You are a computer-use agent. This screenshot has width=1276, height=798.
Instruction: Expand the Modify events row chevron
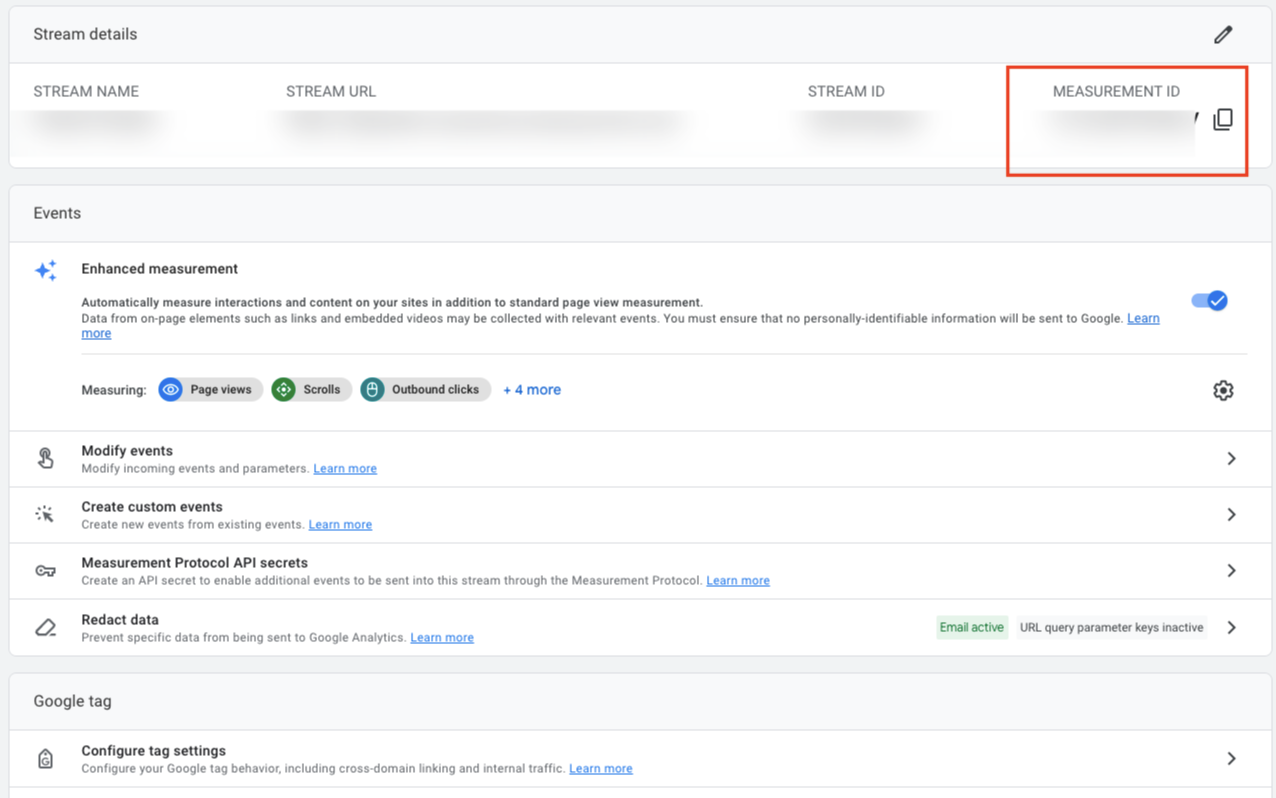[1231, 458]
